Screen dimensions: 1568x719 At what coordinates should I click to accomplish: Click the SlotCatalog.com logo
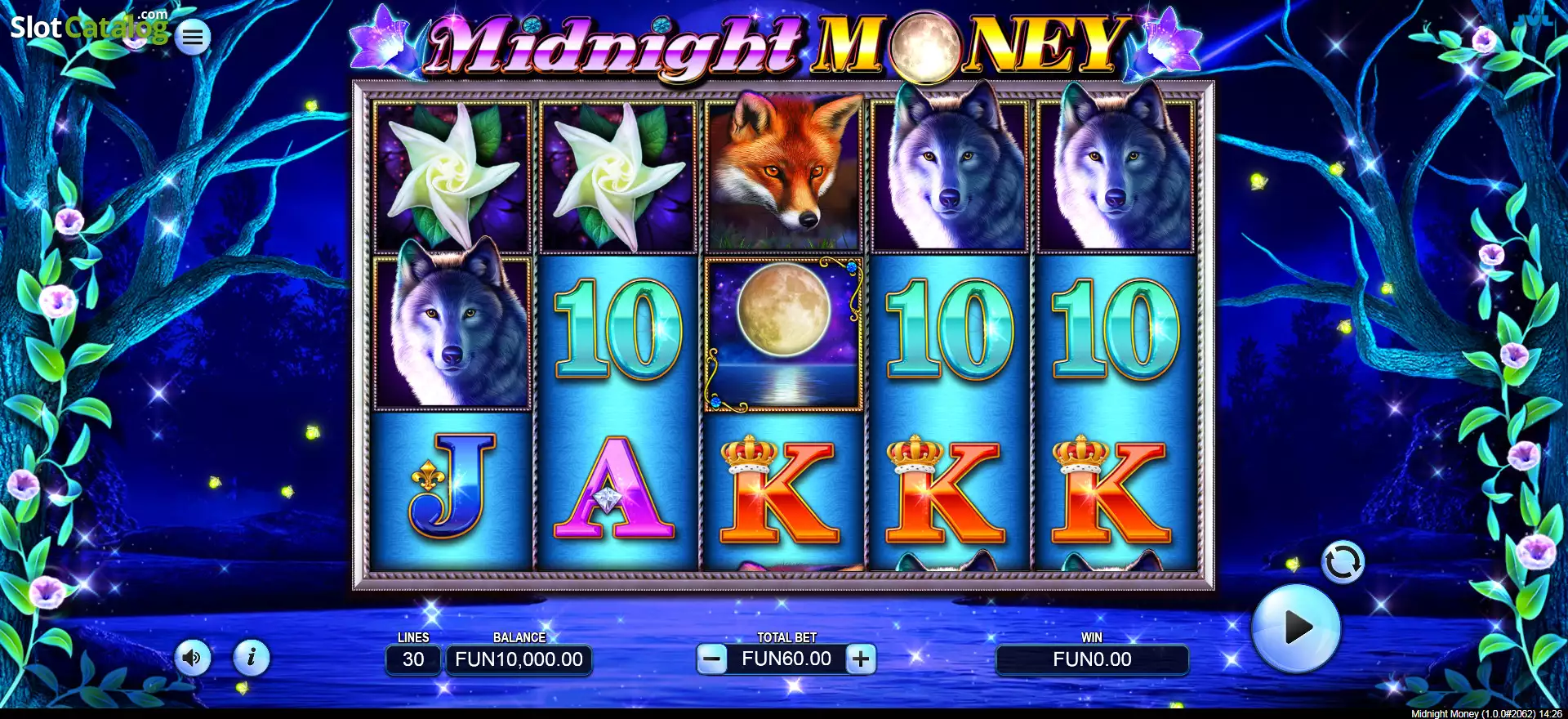[88, 27]
